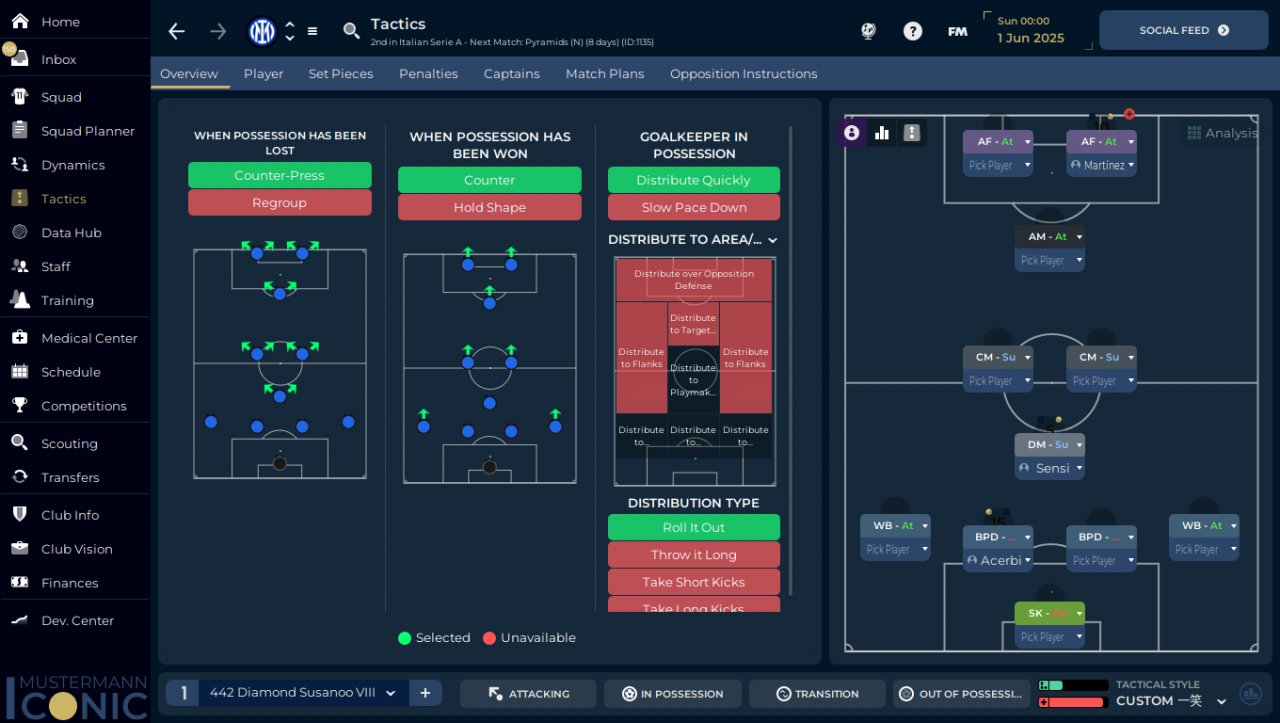
Task: Open the Acerbi player dropdown
Action: [x=998, y=560]
